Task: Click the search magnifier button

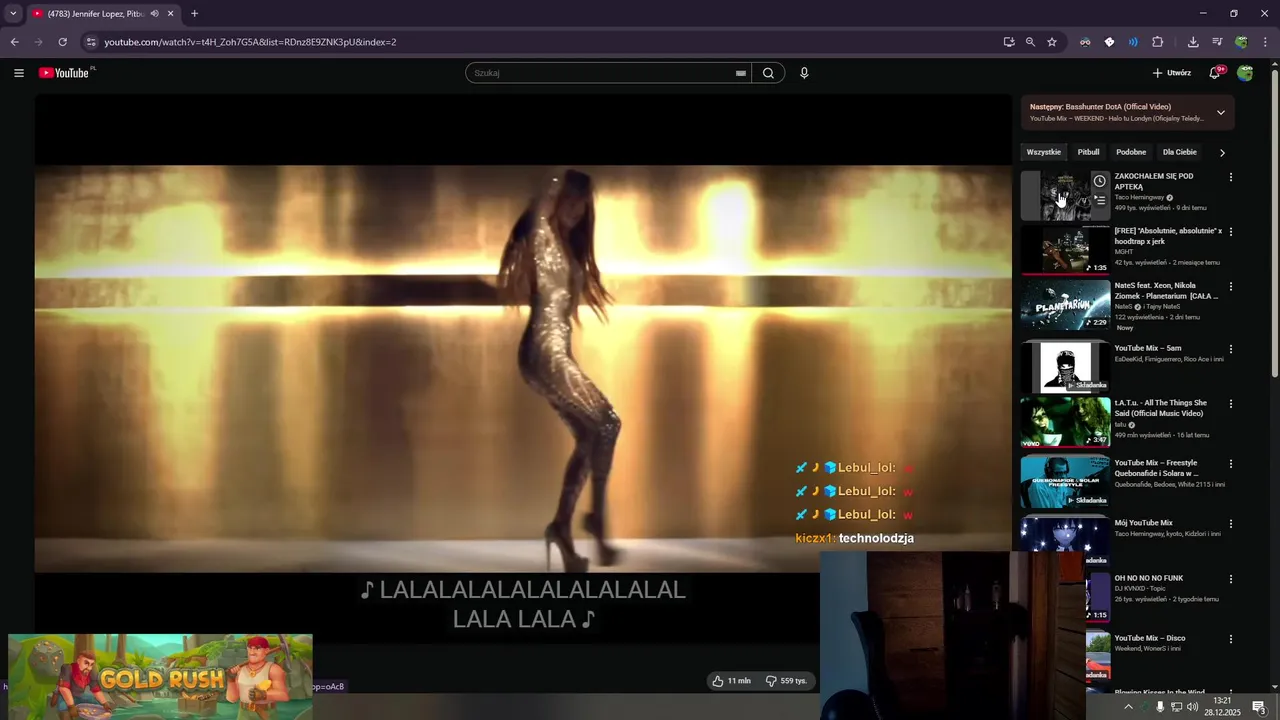Action: (768, 73)
